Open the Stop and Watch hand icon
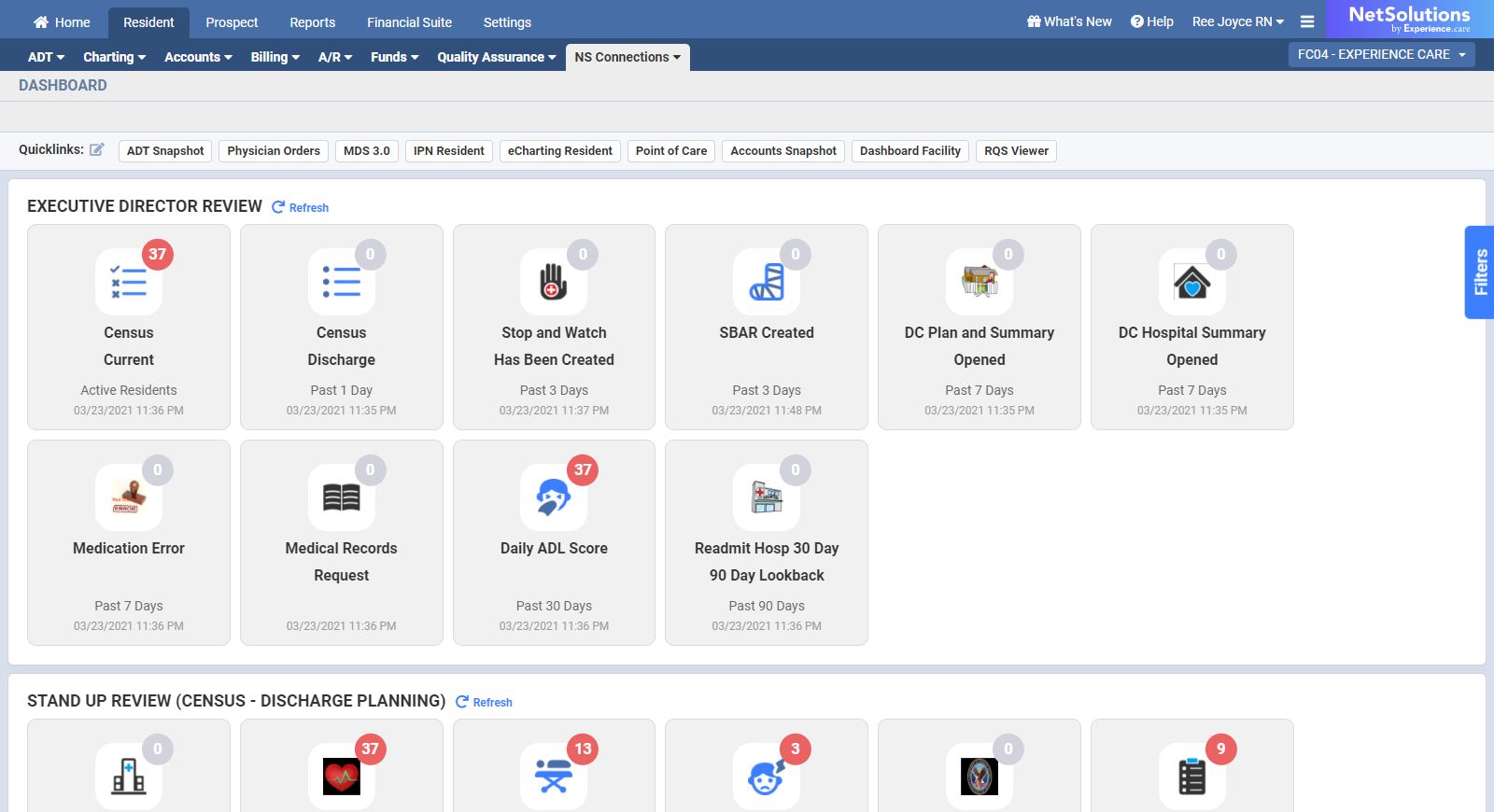The image size is (1494, 812). tap(554, 282)
